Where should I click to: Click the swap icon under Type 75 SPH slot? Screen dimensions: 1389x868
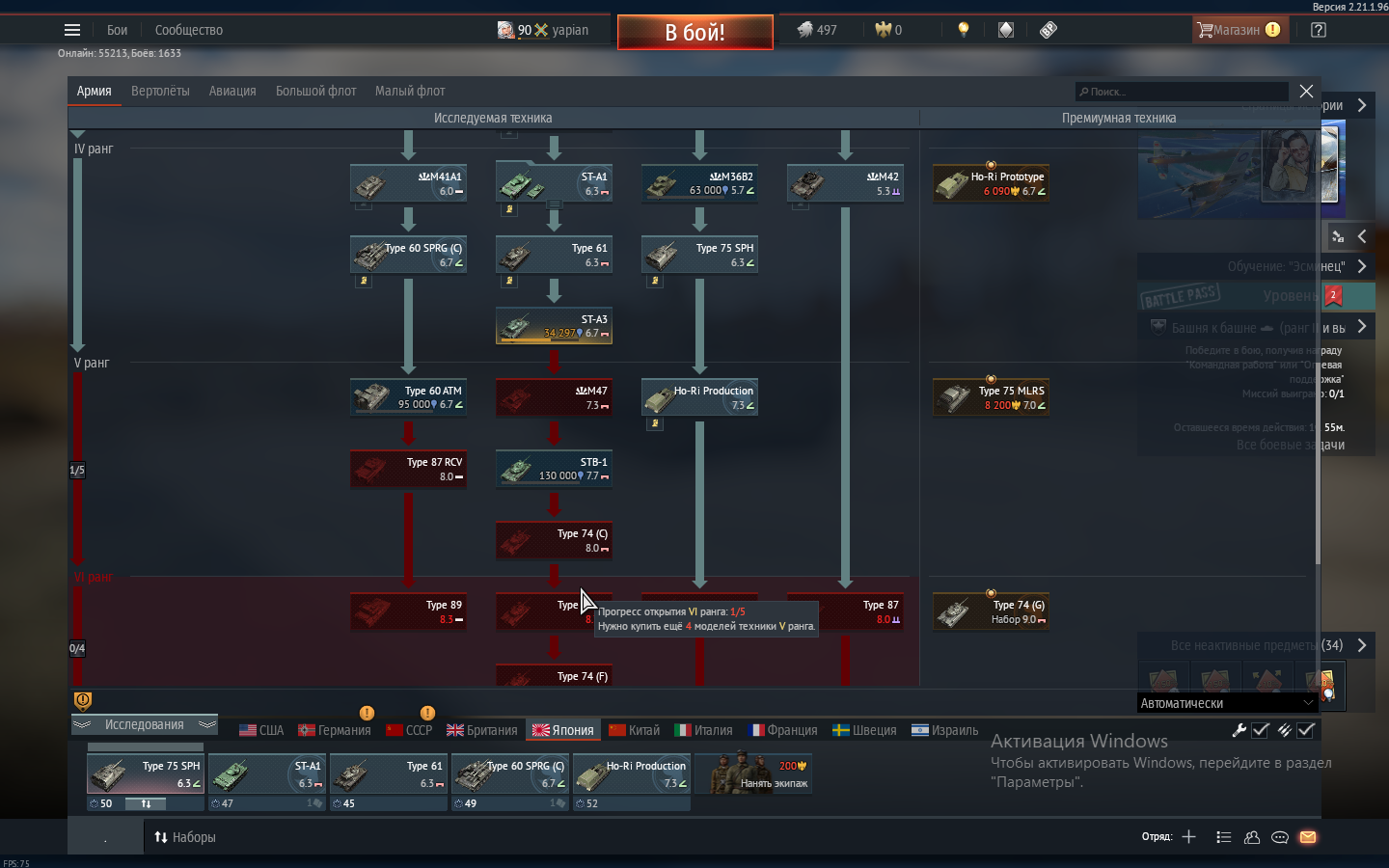[x=146, y=803]
